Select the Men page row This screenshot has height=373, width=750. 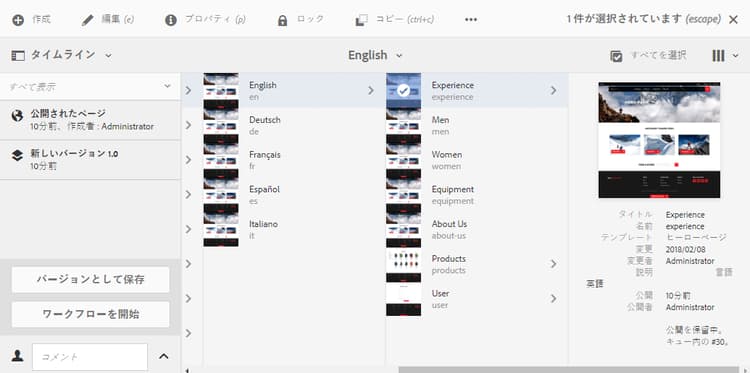click(477, 125)
